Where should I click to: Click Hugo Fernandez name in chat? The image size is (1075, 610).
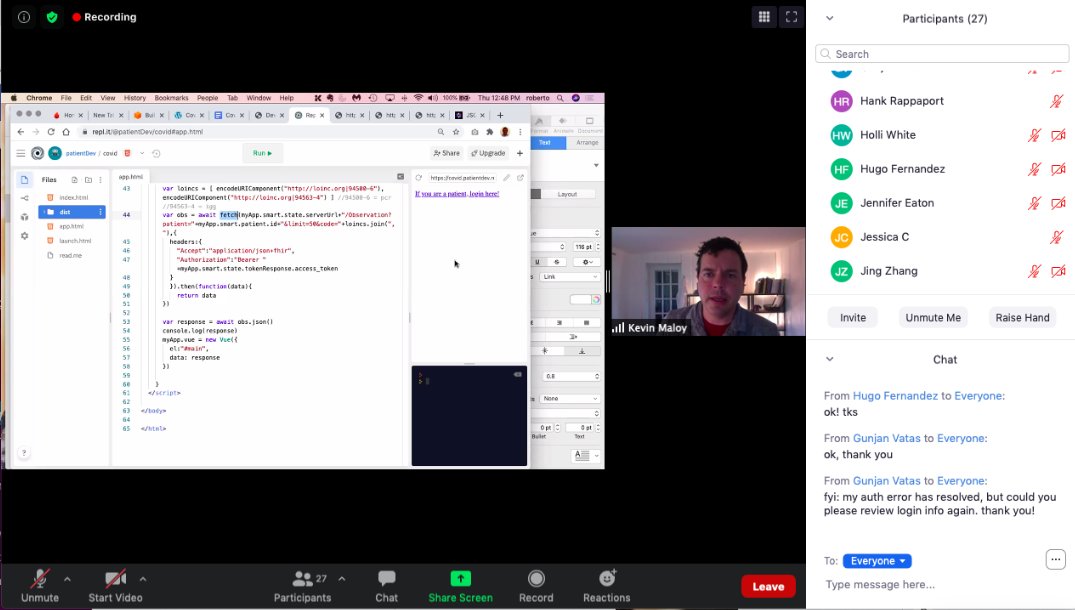click(x=895, y=396)
